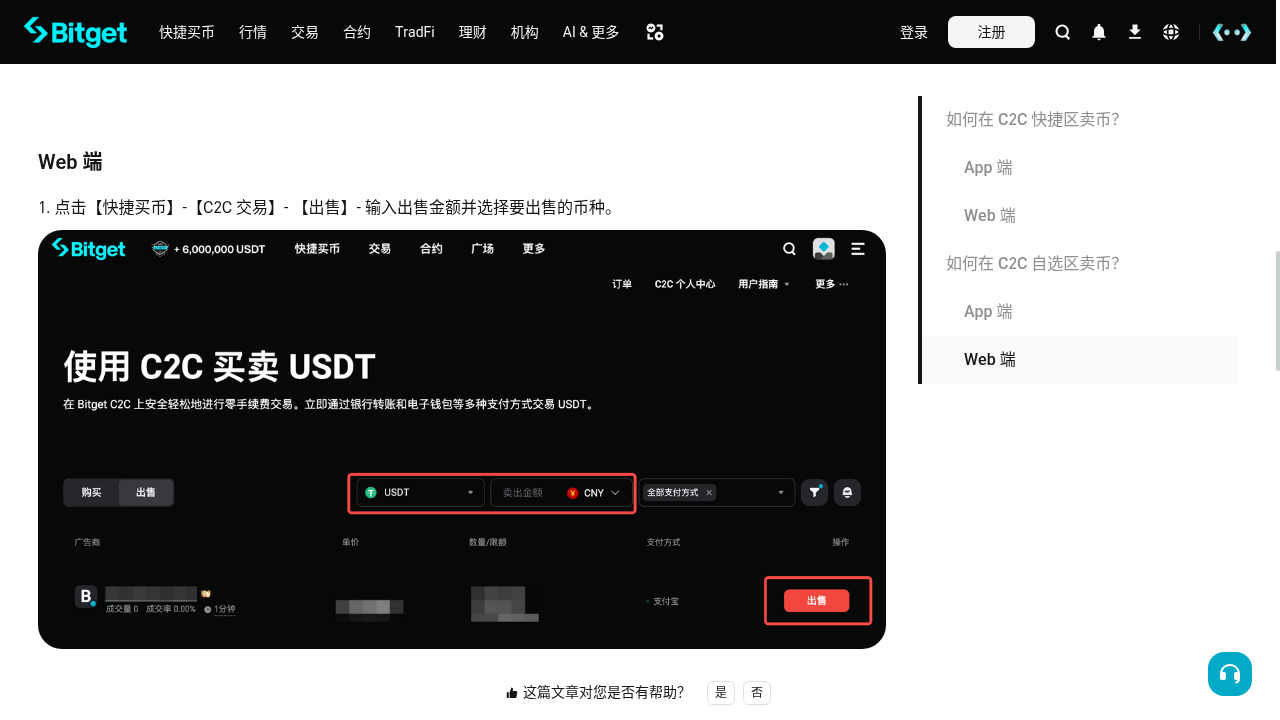Click the download app icon in the header
This screenshot has width=1280, height=720.
pyautogui.click(x=1135, y=32)
